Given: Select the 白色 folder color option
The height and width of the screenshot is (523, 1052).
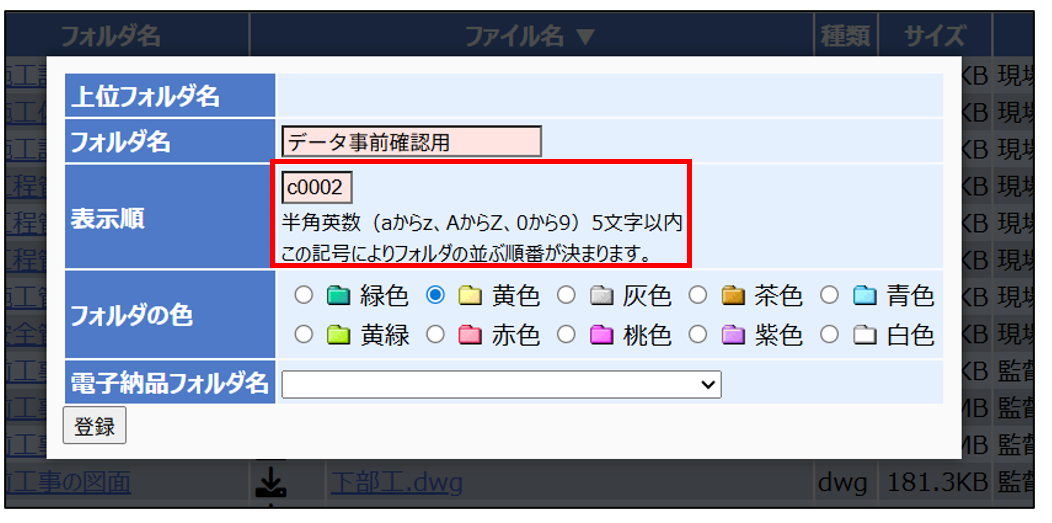Looking at the screenshot, I should click(829, 336).
